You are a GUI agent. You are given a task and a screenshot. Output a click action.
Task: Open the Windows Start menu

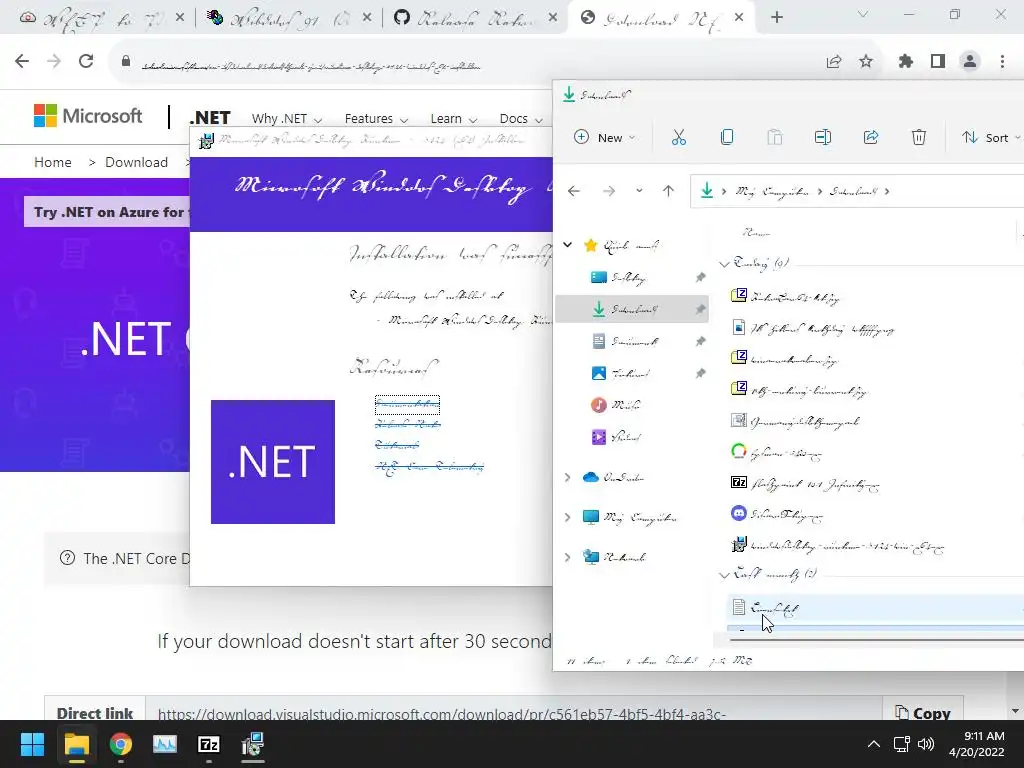32,744
